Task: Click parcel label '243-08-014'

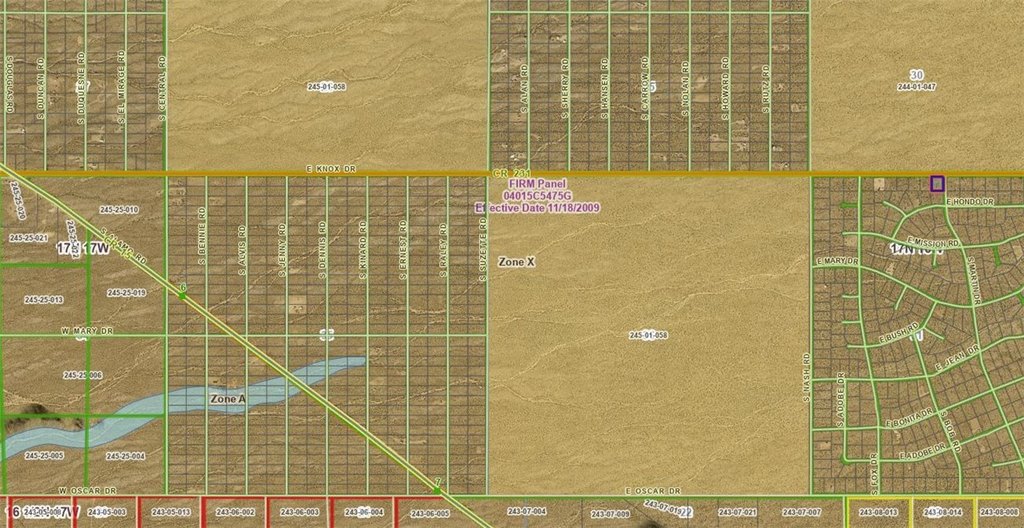Action: (x=942, y=512)
